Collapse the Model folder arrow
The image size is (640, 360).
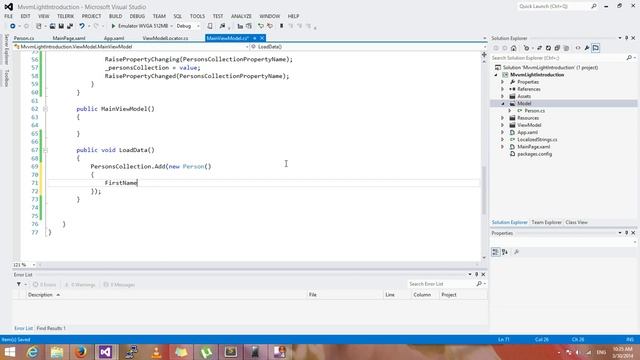[x=503, y=104]
